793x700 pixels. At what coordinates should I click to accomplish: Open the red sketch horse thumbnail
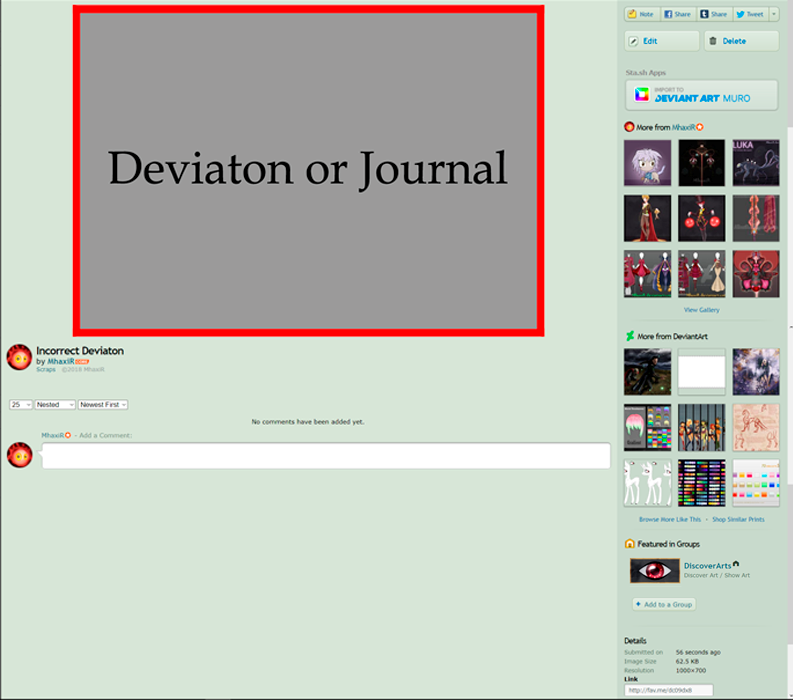[756, 427]
